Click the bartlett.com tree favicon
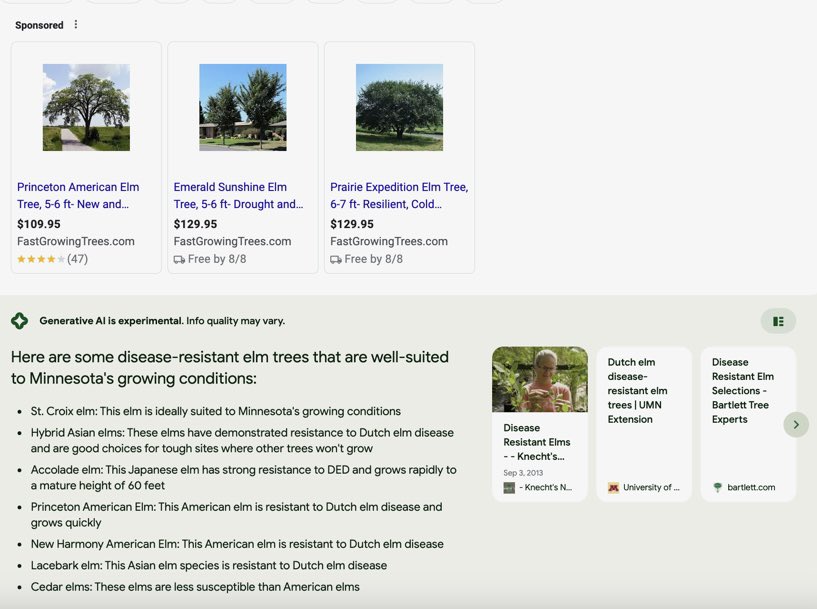The width and height of the screenshot is (817, 609). pos(719,487)
